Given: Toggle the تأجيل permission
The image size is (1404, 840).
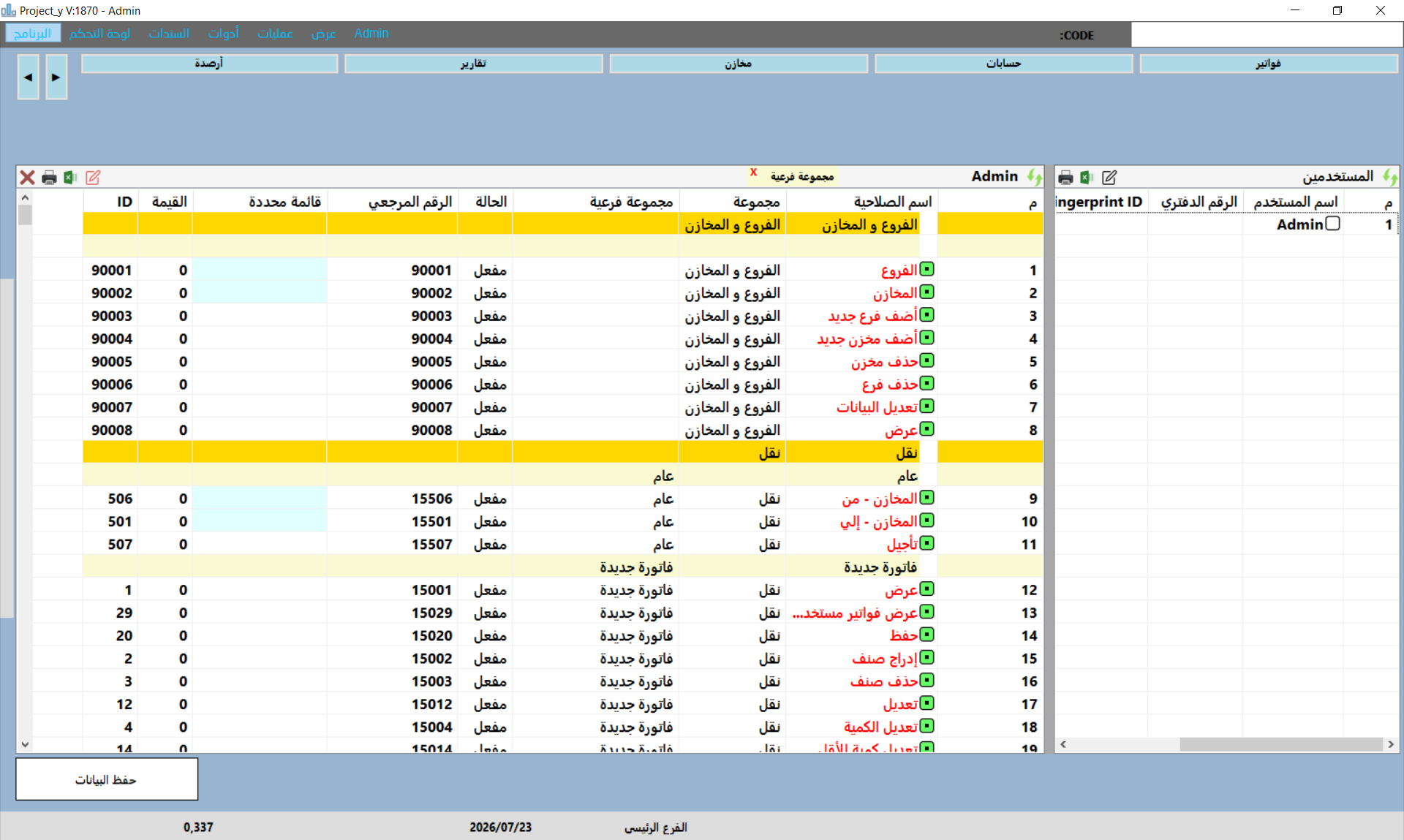Looking at the screenshot, I should pyautogui.click(x=926, y=543).
